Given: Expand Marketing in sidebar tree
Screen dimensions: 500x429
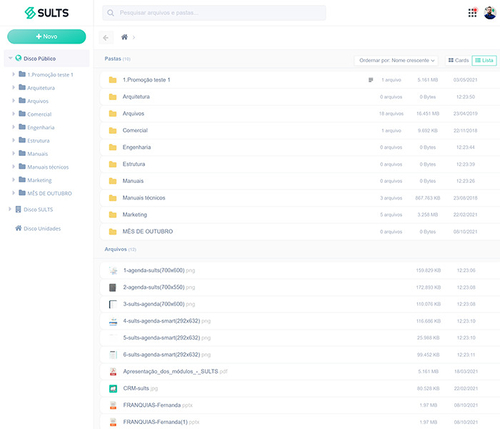Looking at the screenshot, I should [13, 180].
